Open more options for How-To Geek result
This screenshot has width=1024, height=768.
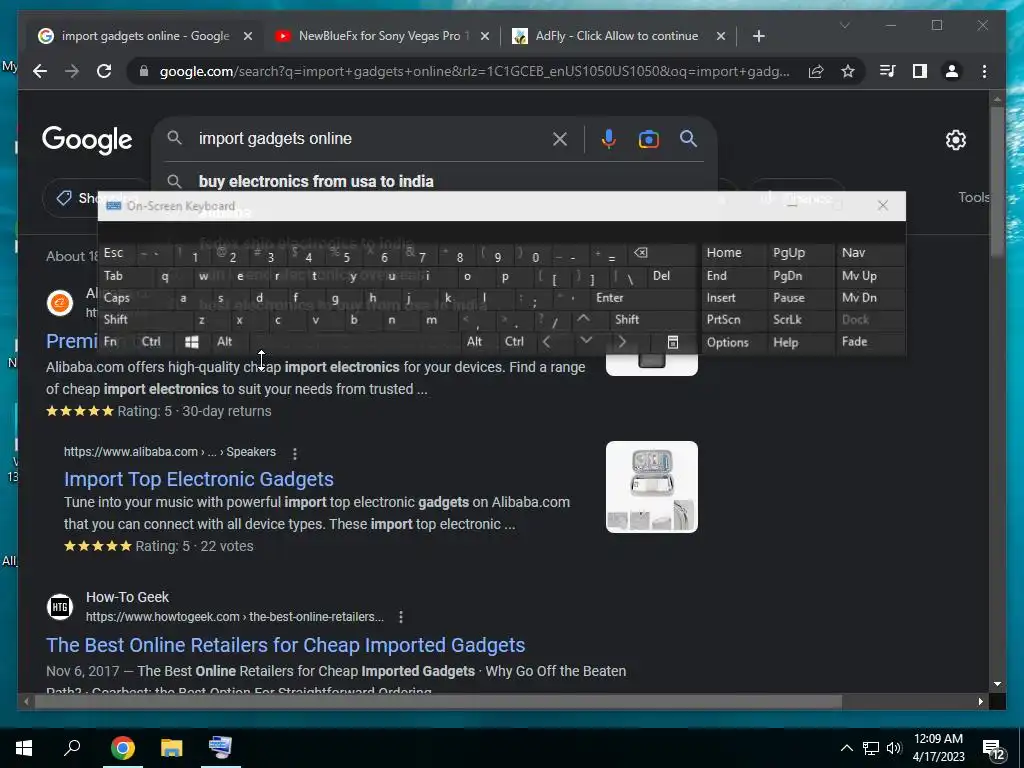(x=400, y=616)
